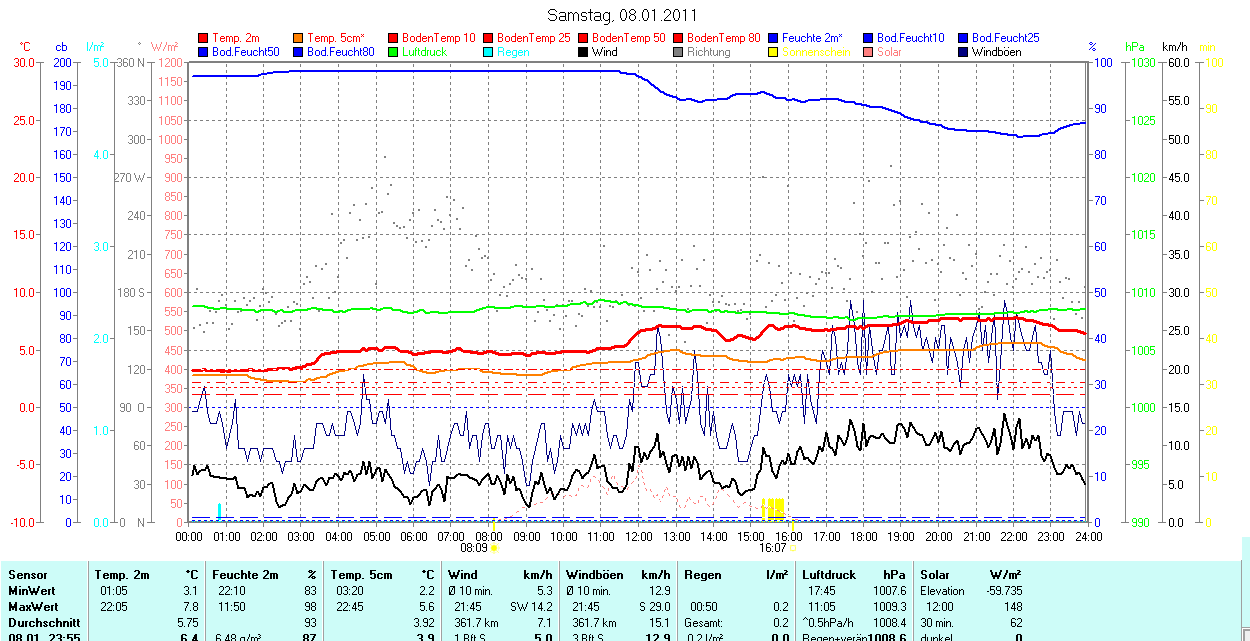The width and height of the screenshot is (1250, 641).
Task: Select the green Luftdruck legend swatch
Action: [394, 52]
